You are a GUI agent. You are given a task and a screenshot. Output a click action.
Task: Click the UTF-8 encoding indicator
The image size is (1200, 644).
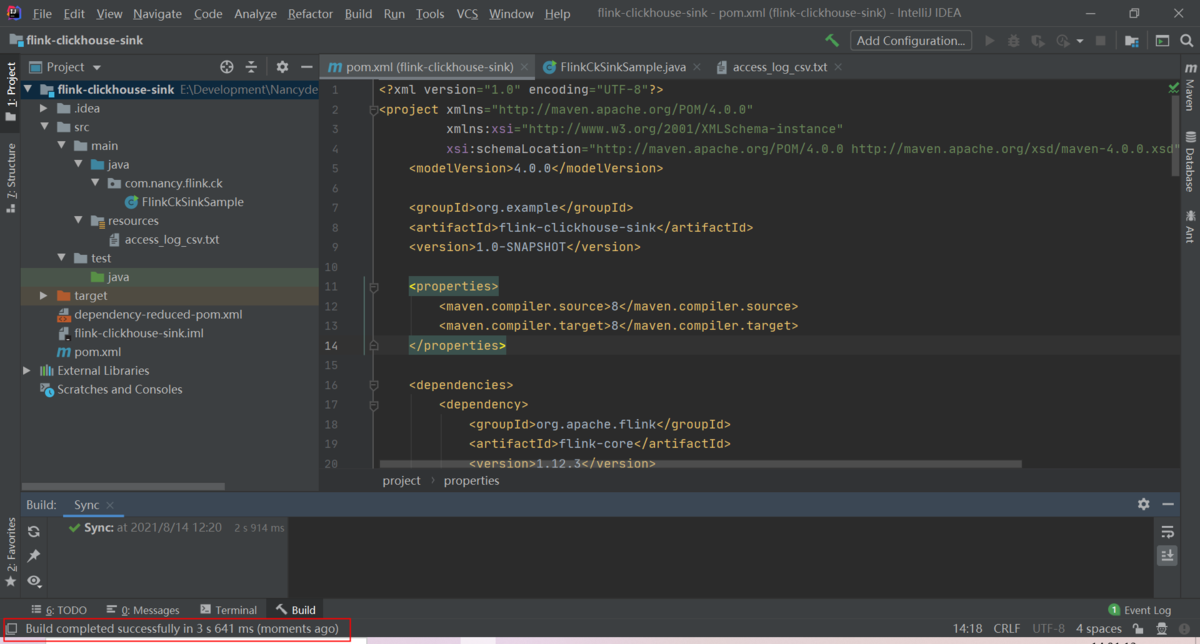1048,629
